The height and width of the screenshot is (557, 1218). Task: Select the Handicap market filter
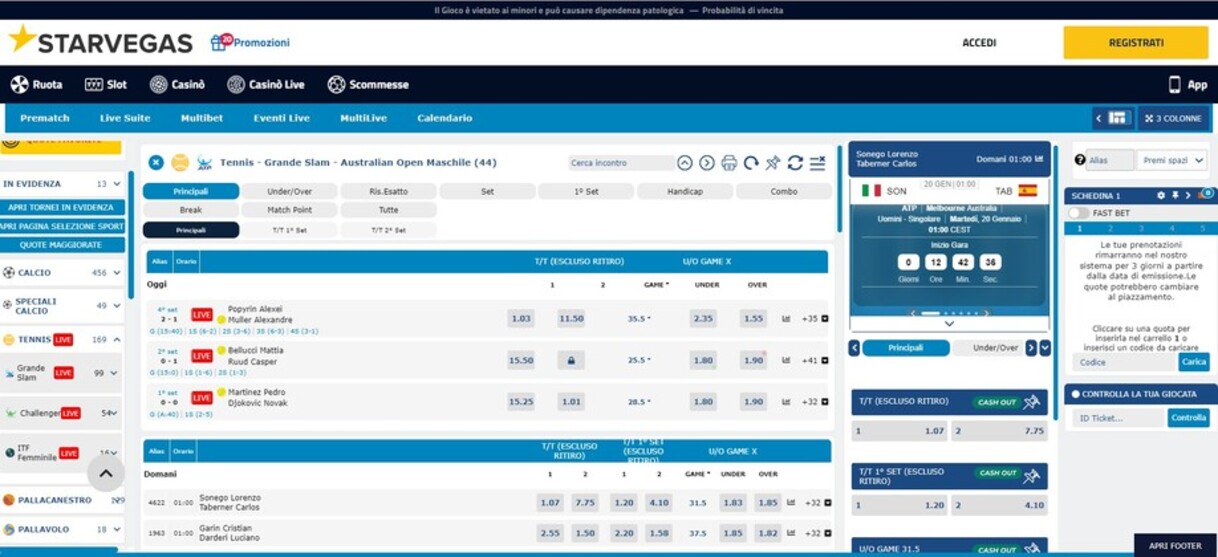[x=685, y=191]
